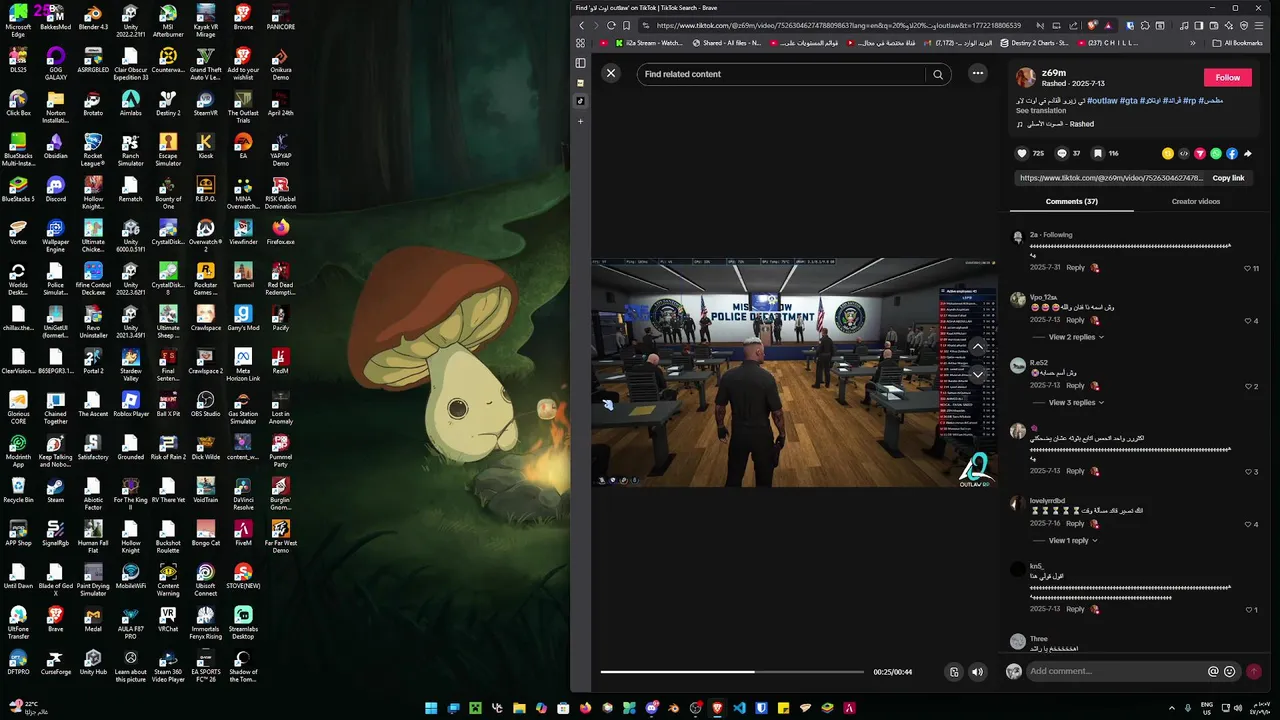Open Brave taskbar icon
The image size is (1280, 720).
pyautogui.click(x=717, y=708)
